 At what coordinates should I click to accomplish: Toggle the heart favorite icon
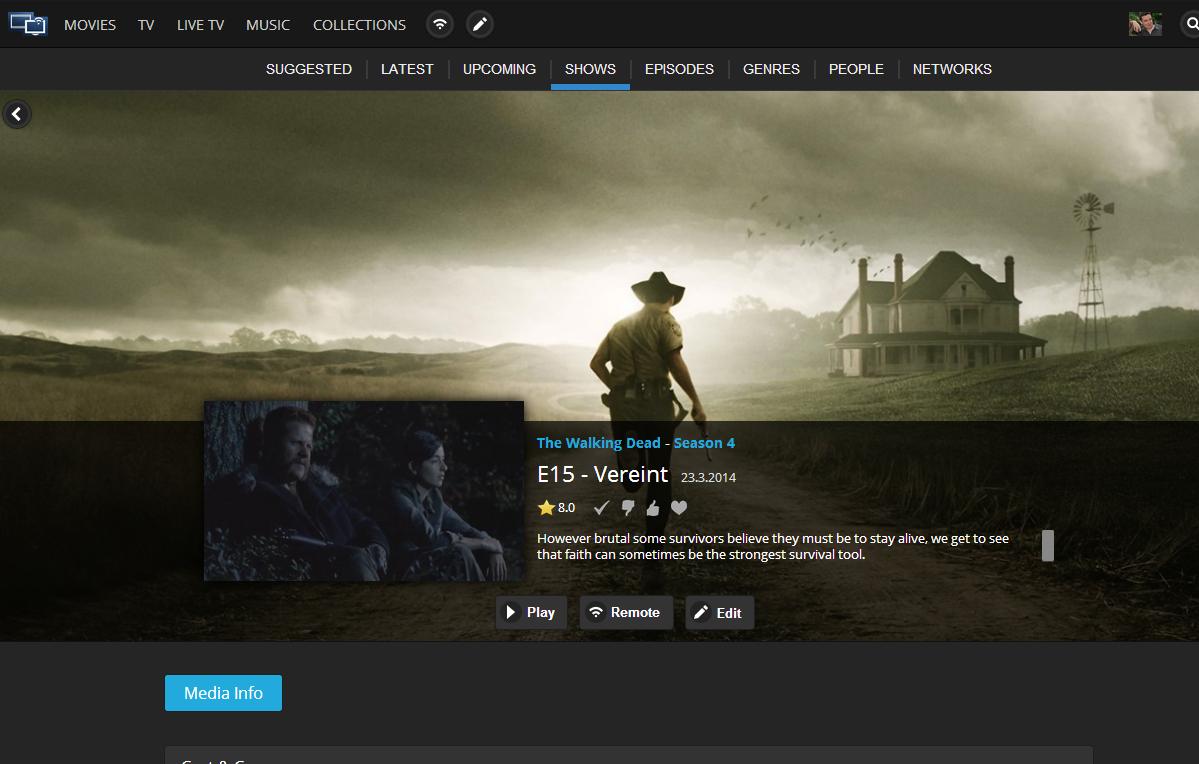(x=679, y=507)
